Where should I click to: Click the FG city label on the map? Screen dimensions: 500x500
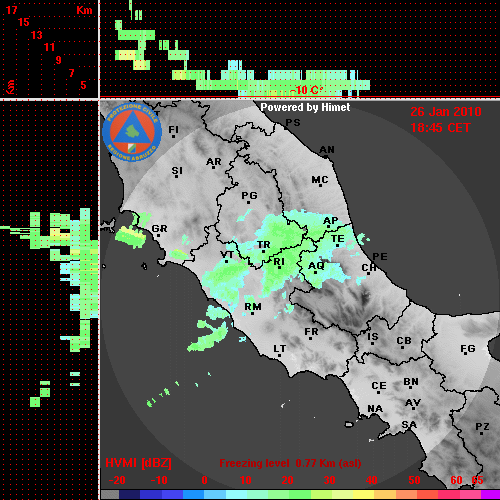pyautogui.click(x=468, y=349)
